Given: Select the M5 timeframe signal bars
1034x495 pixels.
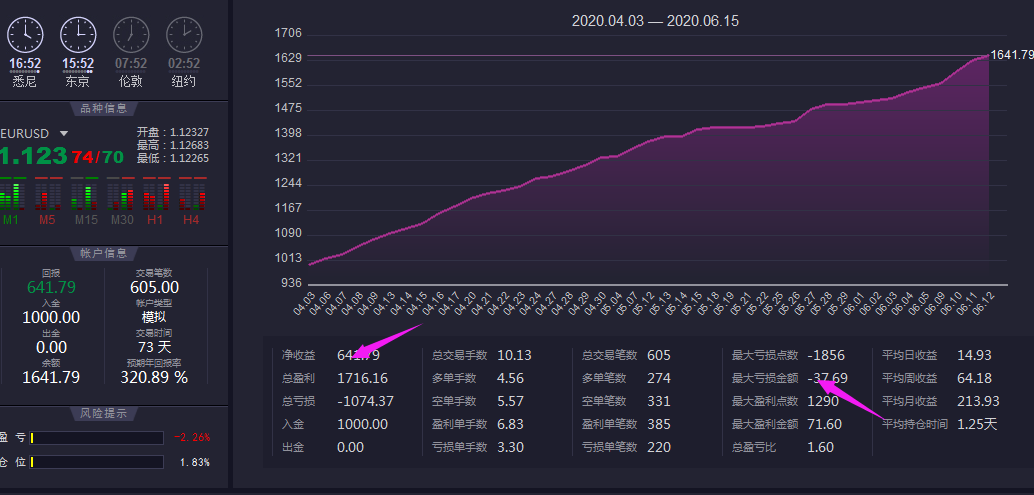Looking at the screenshot, I should (x=47, y=194).
